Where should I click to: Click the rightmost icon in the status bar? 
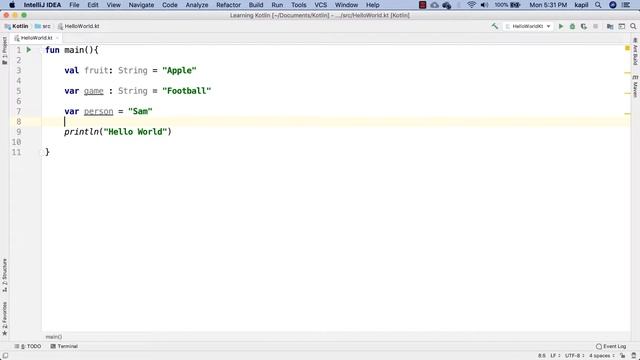(634, 356)
